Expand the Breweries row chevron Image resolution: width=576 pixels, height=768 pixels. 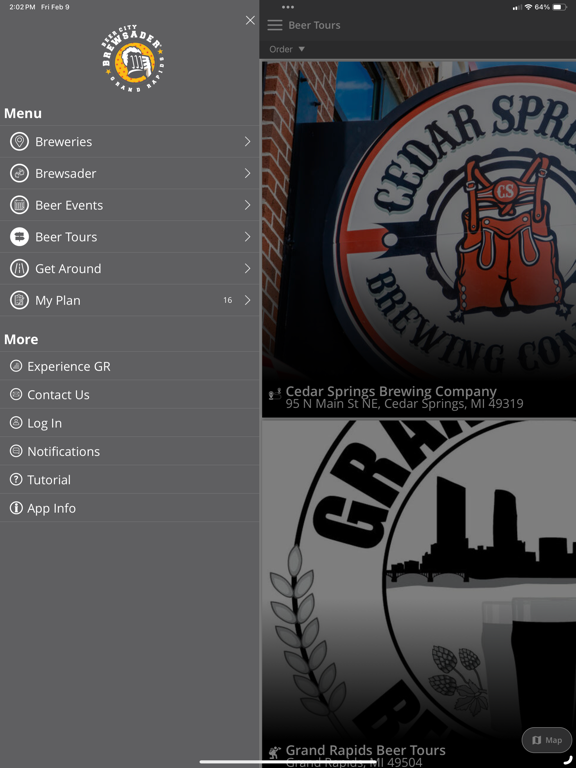click(x=247, y=142)
